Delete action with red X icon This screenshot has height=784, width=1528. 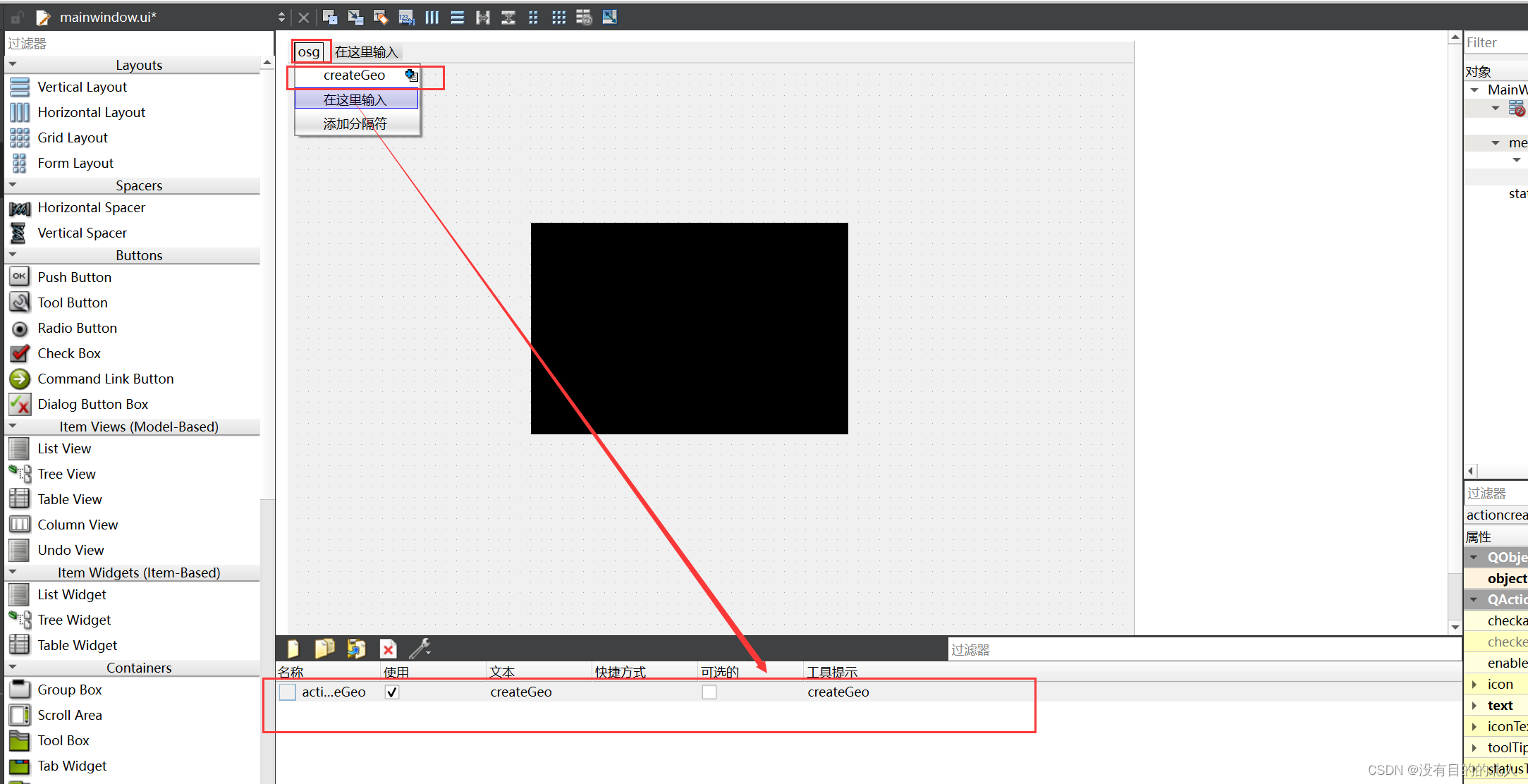(388, 648)
